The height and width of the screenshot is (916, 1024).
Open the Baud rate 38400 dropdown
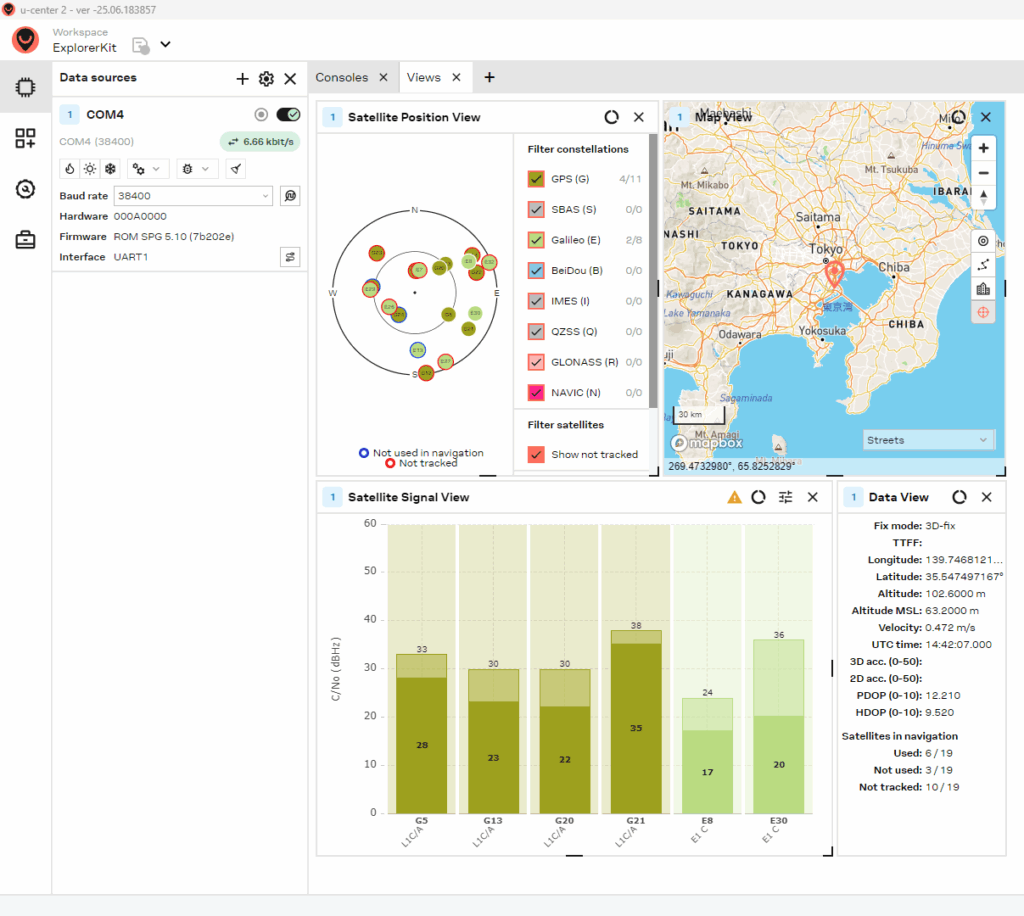point(193,196)
